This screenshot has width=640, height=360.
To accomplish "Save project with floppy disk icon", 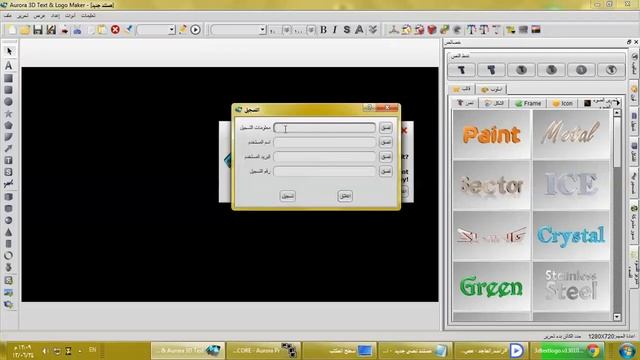I will [38, 30].
